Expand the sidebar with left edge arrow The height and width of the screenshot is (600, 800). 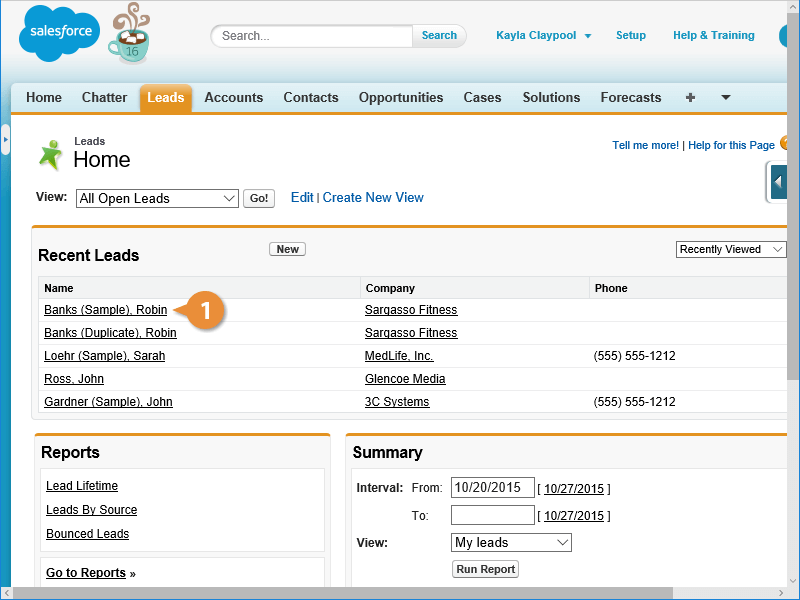point(5,139)
